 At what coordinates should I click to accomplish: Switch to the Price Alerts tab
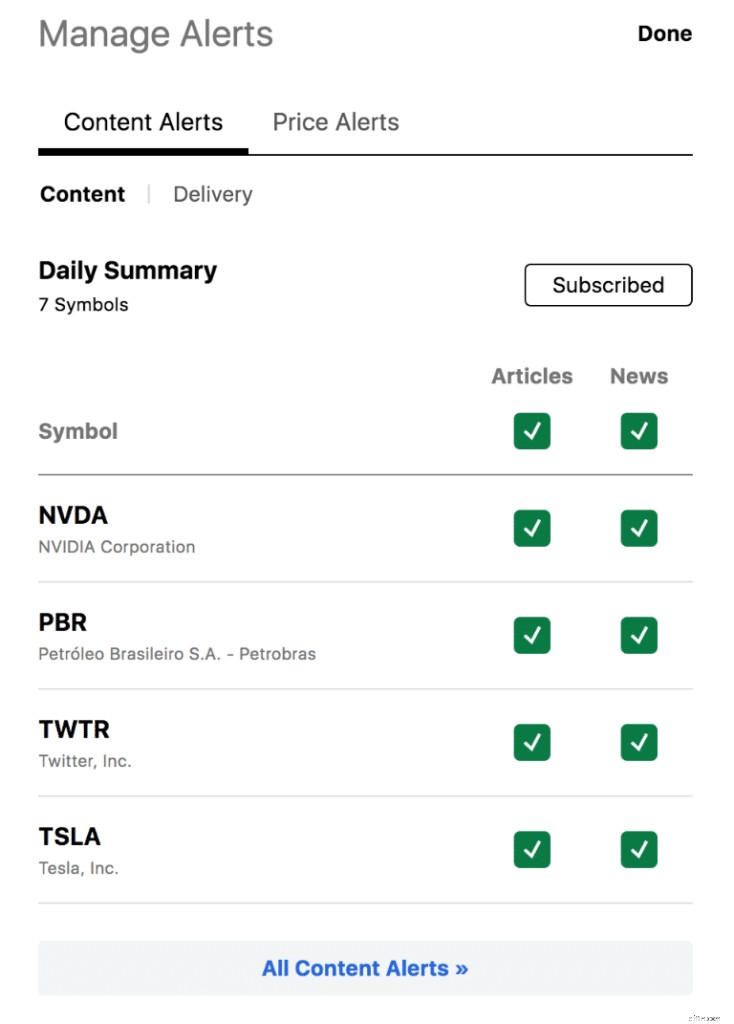336,122
